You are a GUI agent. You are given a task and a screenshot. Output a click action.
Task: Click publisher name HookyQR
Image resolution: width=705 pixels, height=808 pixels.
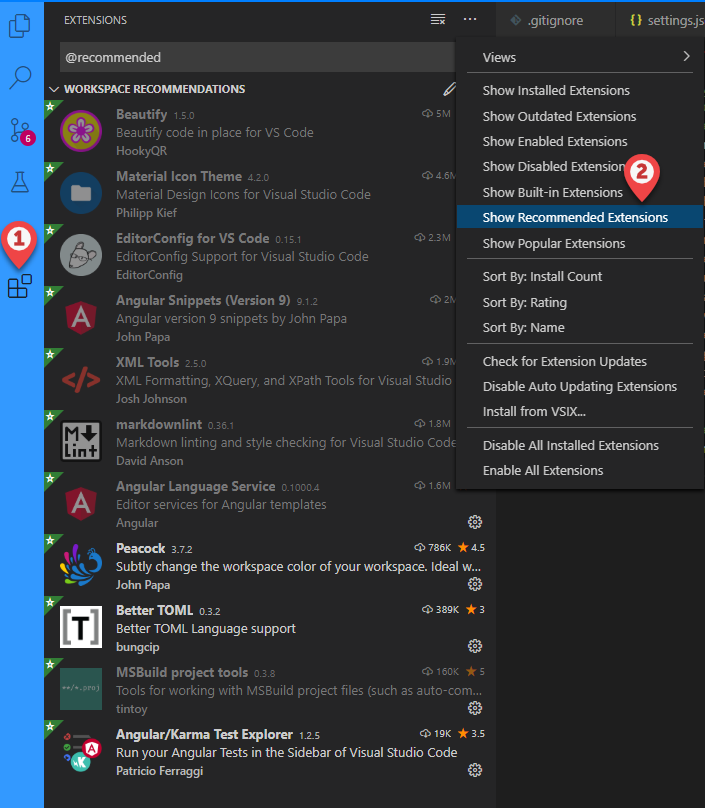point(141,151)
